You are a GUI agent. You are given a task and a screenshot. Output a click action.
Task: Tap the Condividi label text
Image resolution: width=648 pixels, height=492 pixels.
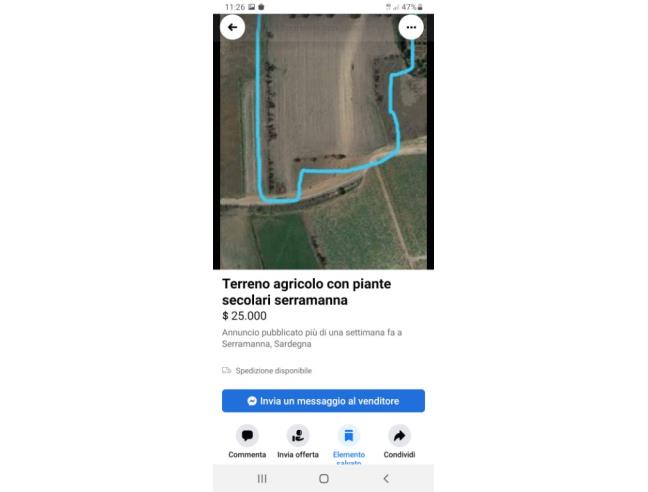(399, 454)
